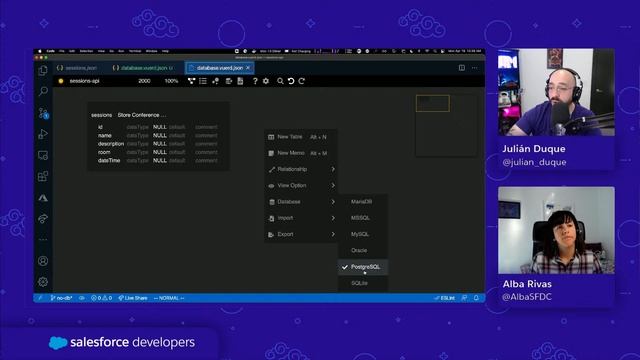640x360 pixels.
Task: Click the description column name
Action: tap(111, 144)
